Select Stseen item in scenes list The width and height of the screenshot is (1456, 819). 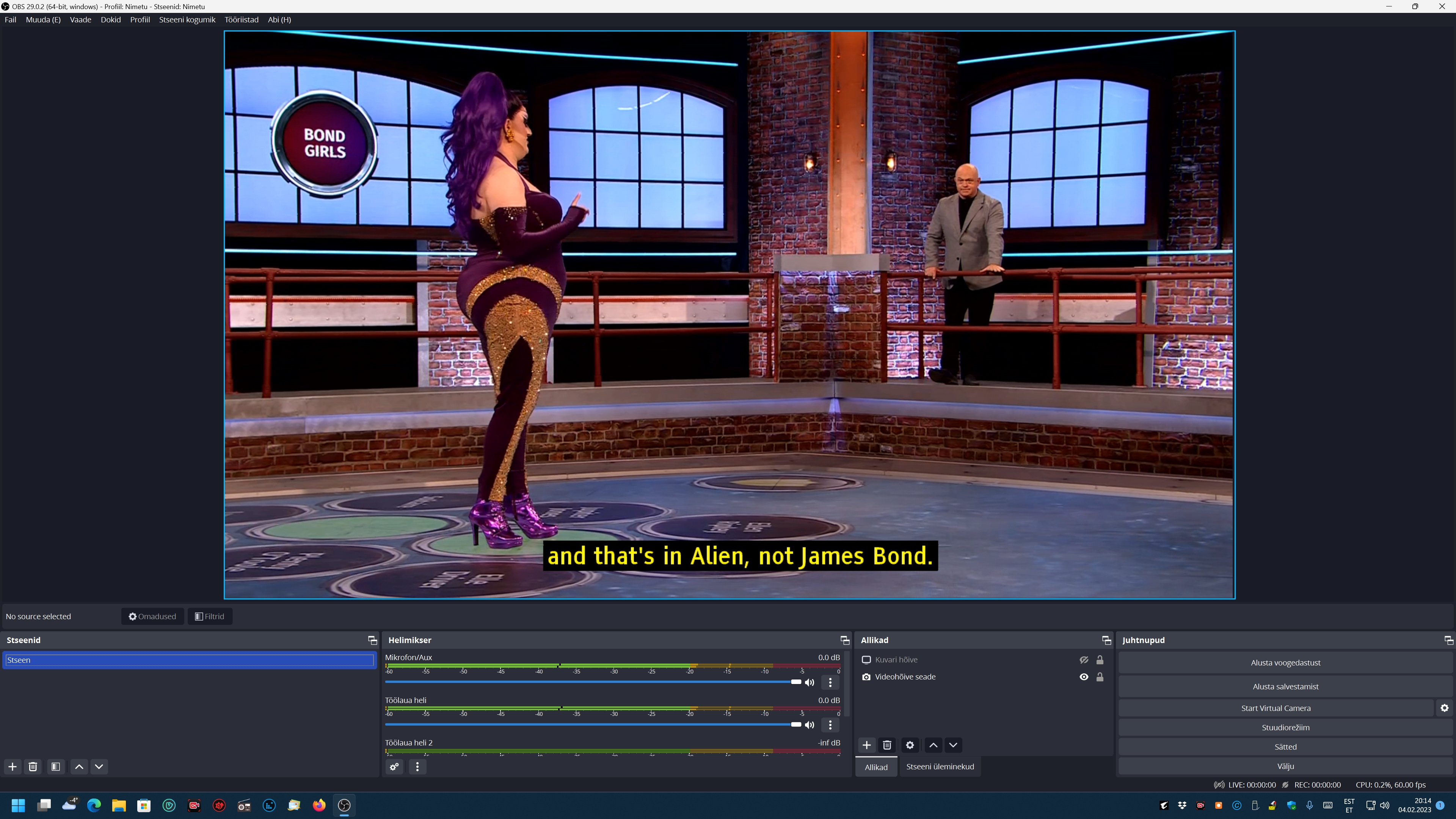coord(189,660)
